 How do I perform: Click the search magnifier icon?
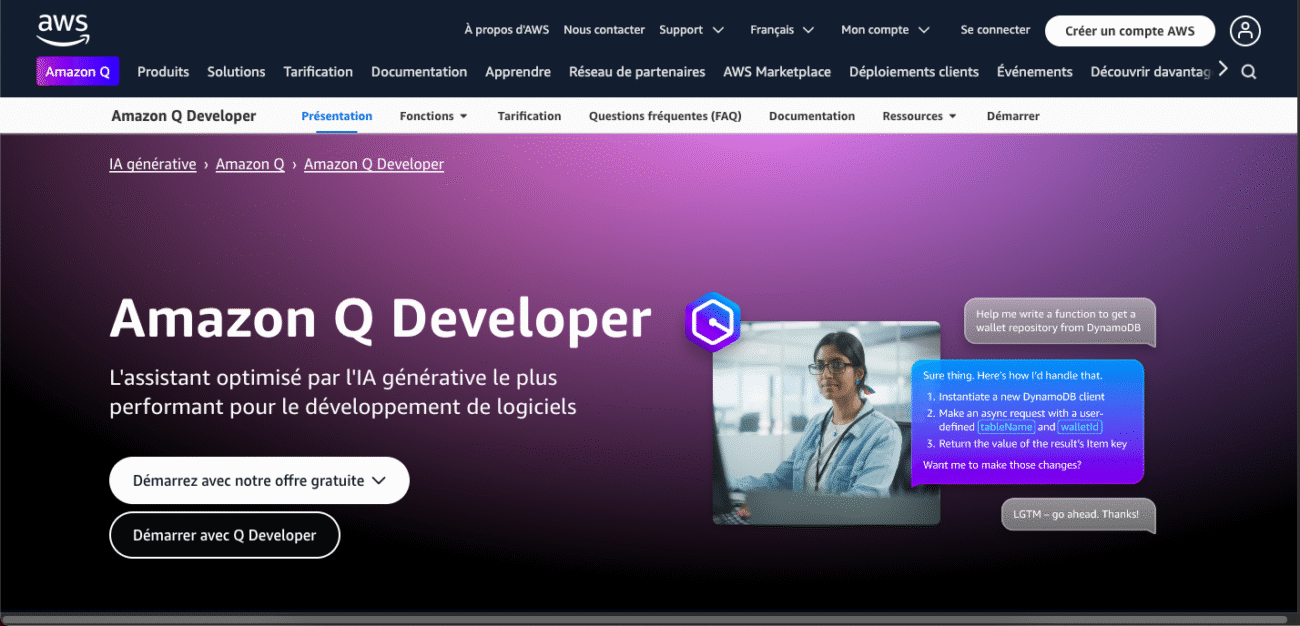tap(1249, 72)
